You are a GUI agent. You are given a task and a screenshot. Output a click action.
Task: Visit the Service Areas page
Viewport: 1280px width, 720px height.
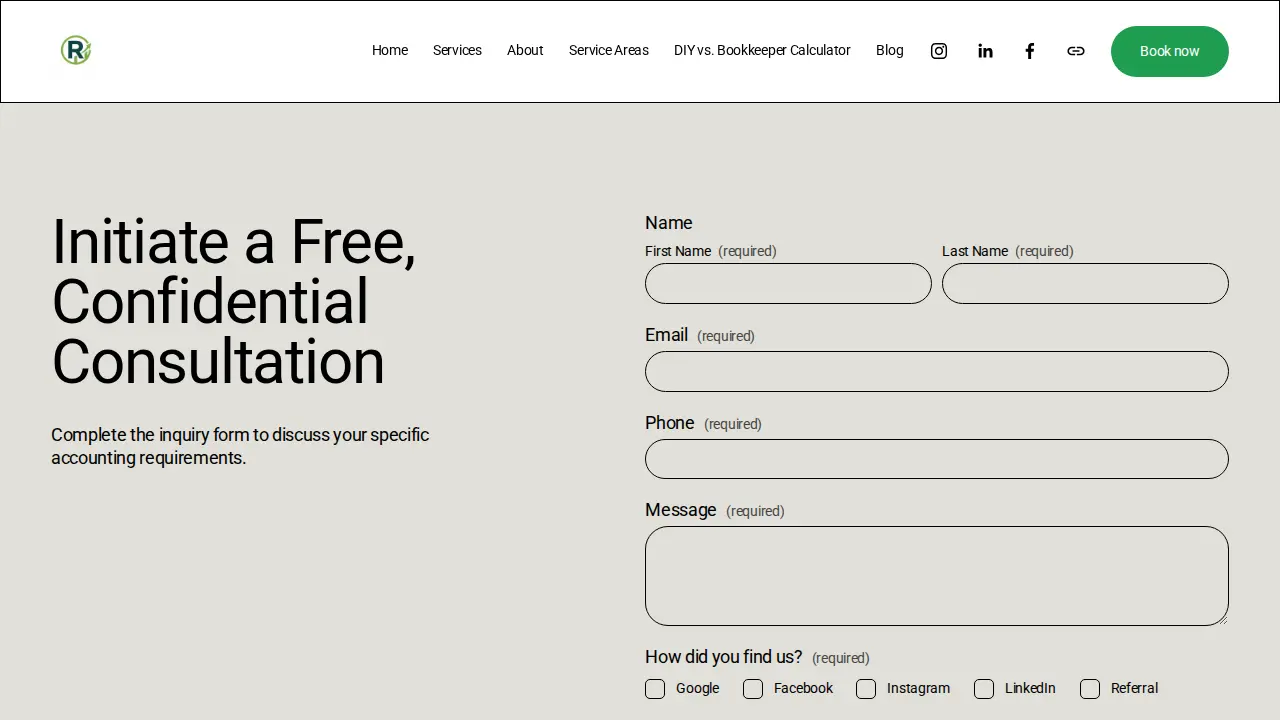point(609,50)
